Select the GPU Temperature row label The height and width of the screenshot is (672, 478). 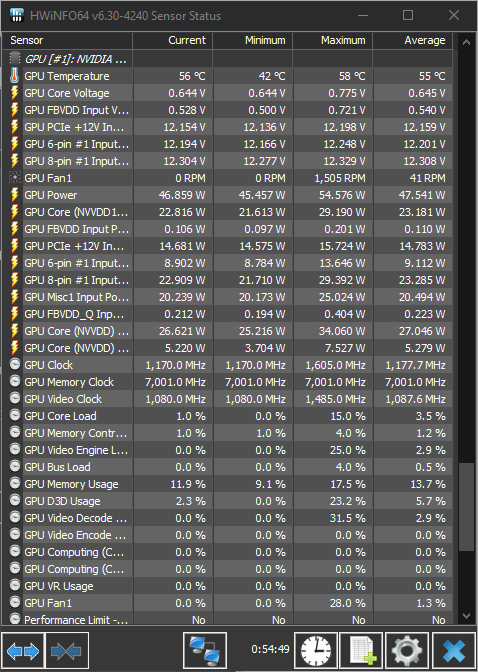coord(67,76)
